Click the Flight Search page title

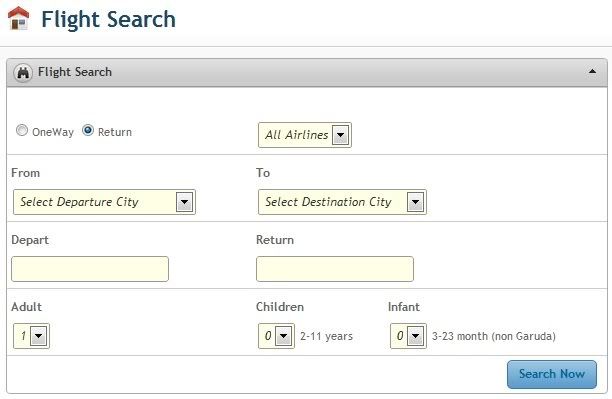[x=109, y=19]
